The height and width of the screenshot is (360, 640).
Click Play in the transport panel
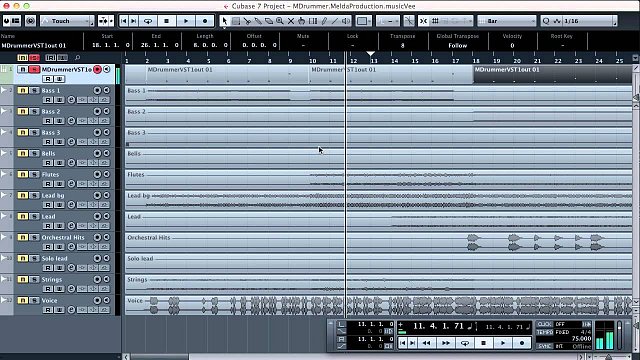click(x=503, y=343)
